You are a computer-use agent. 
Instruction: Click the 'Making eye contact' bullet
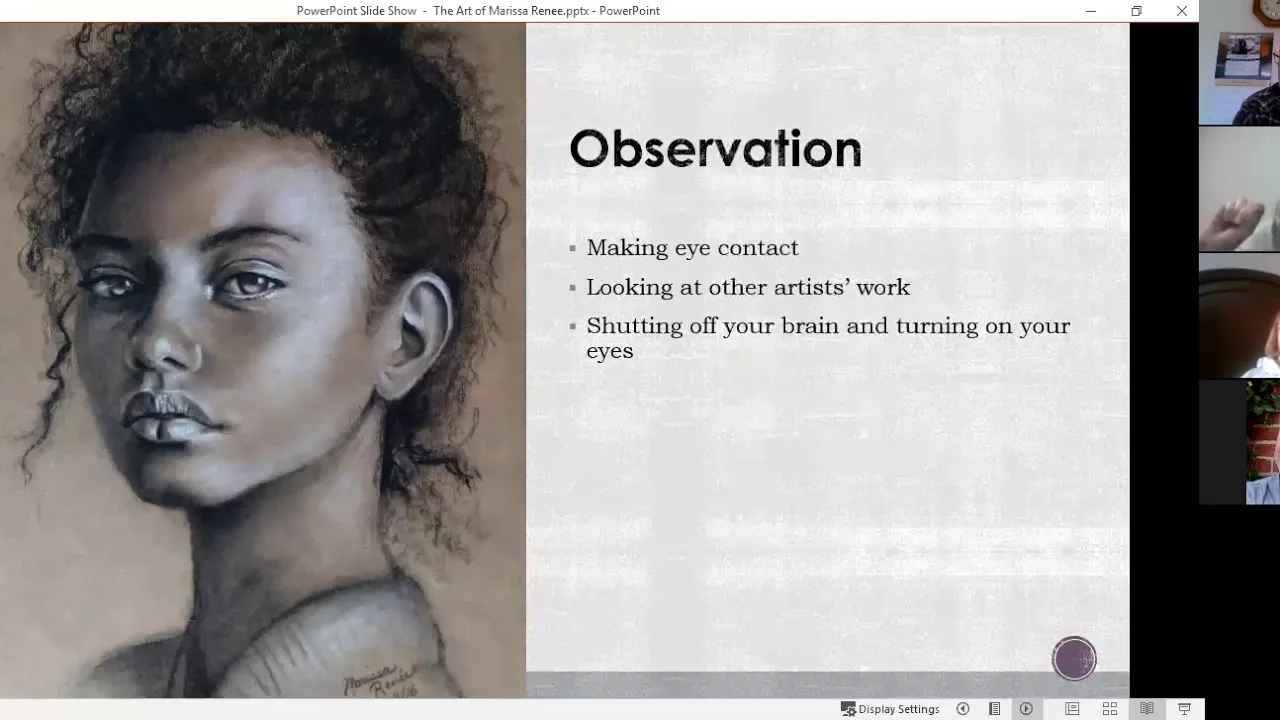tap(692, 247)
